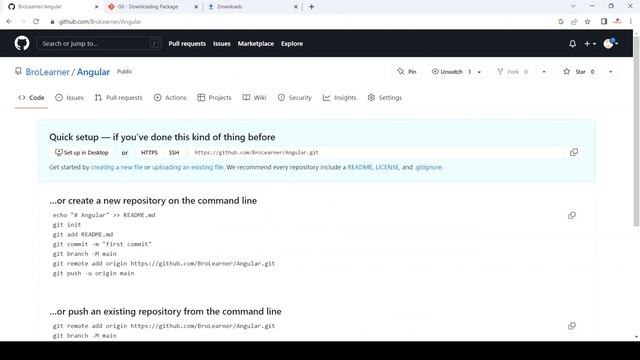
Task: Select the repository clone URL field
Action: pos(378,153)
